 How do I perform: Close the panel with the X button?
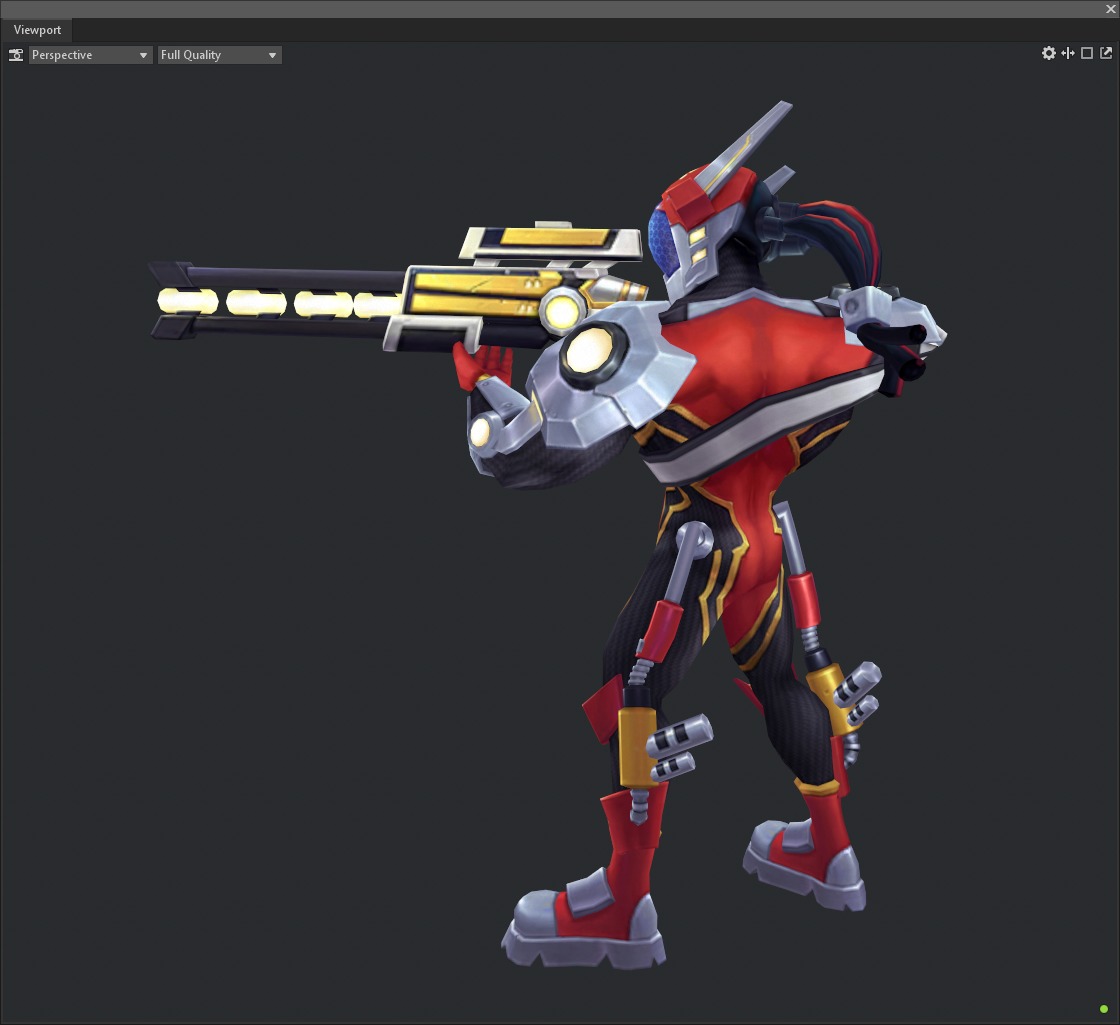(1111, 9)
